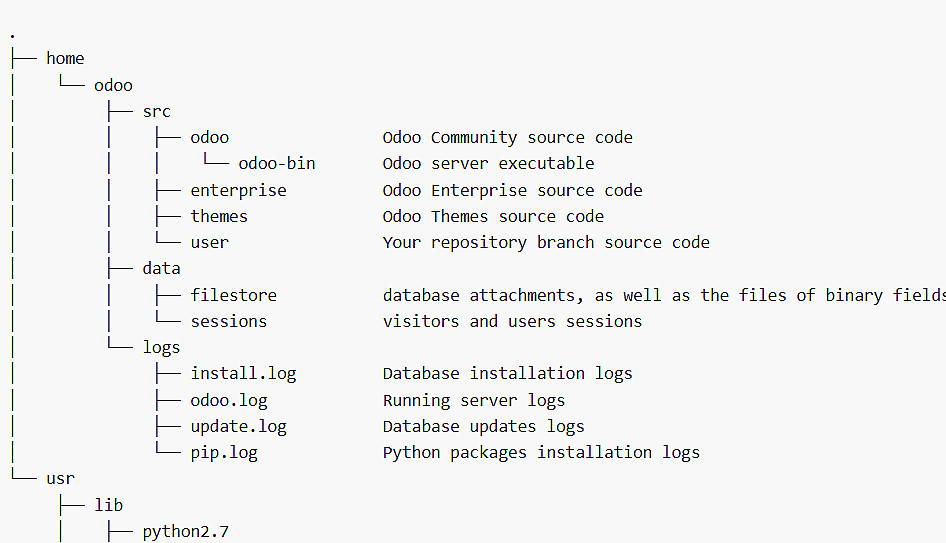
Task: Select the themes directory entry
Action: [x=219, y=216]
